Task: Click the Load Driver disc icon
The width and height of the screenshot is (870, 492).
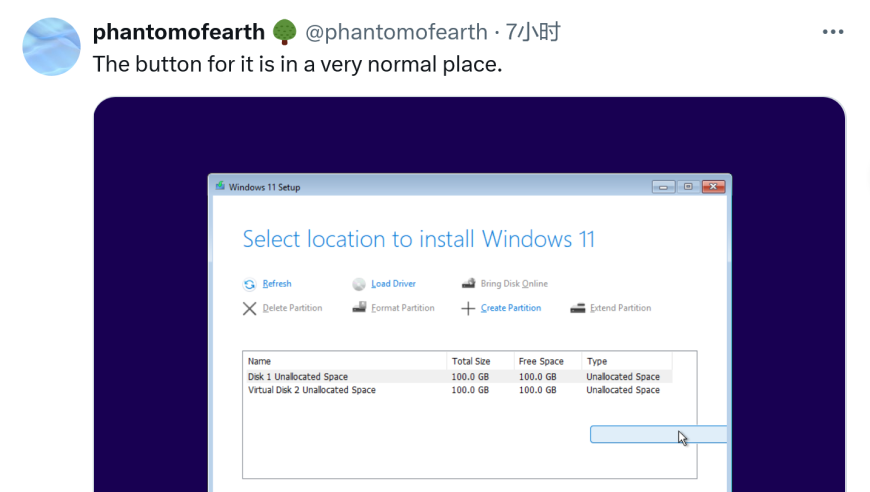Action: tap(359, 284)
